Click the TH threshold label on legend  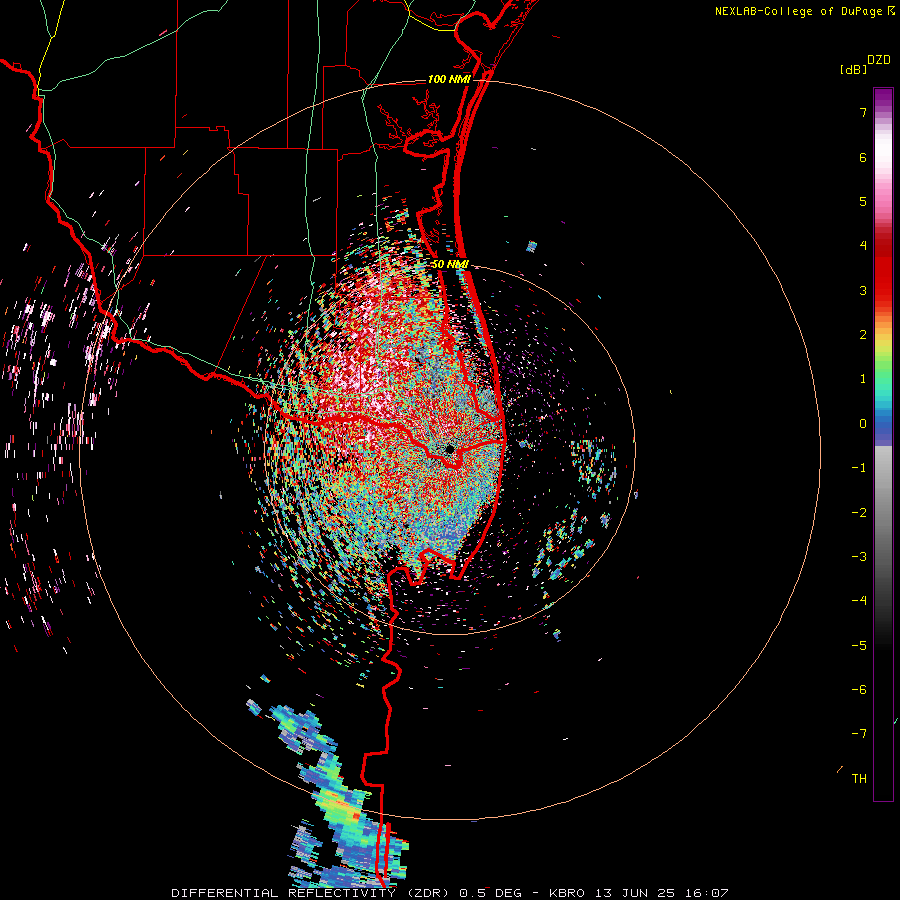[859, 779]
